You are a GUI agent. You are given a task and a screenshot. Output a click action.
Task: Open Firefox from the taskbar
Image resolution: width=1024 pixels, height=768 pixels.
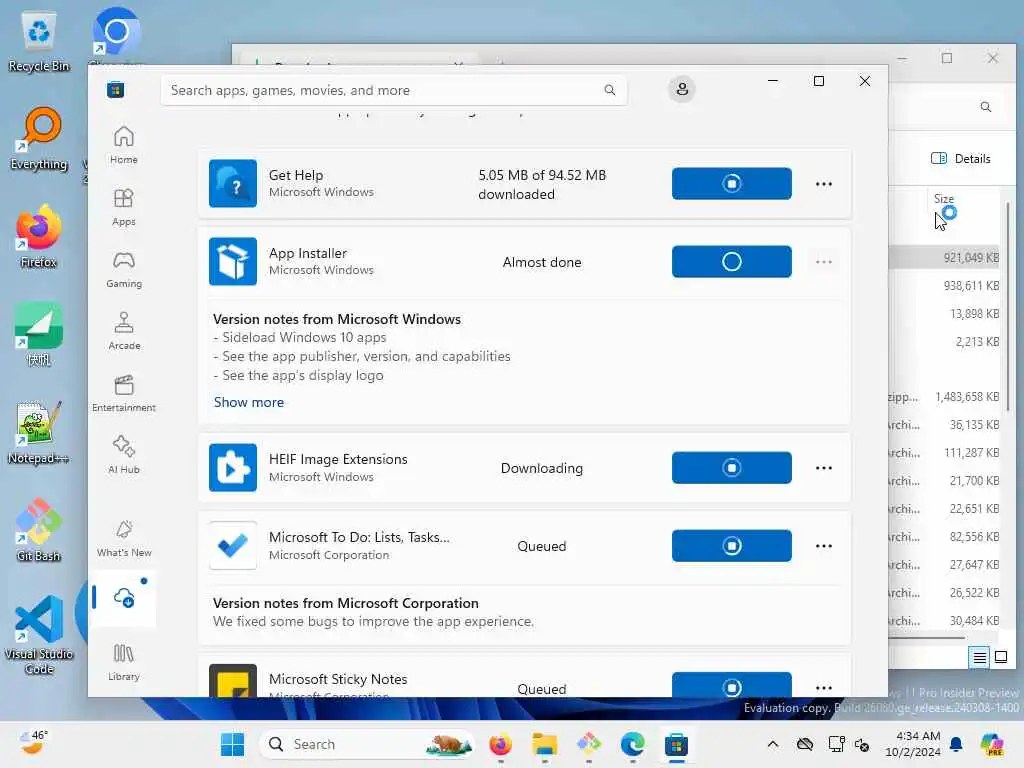501,744
